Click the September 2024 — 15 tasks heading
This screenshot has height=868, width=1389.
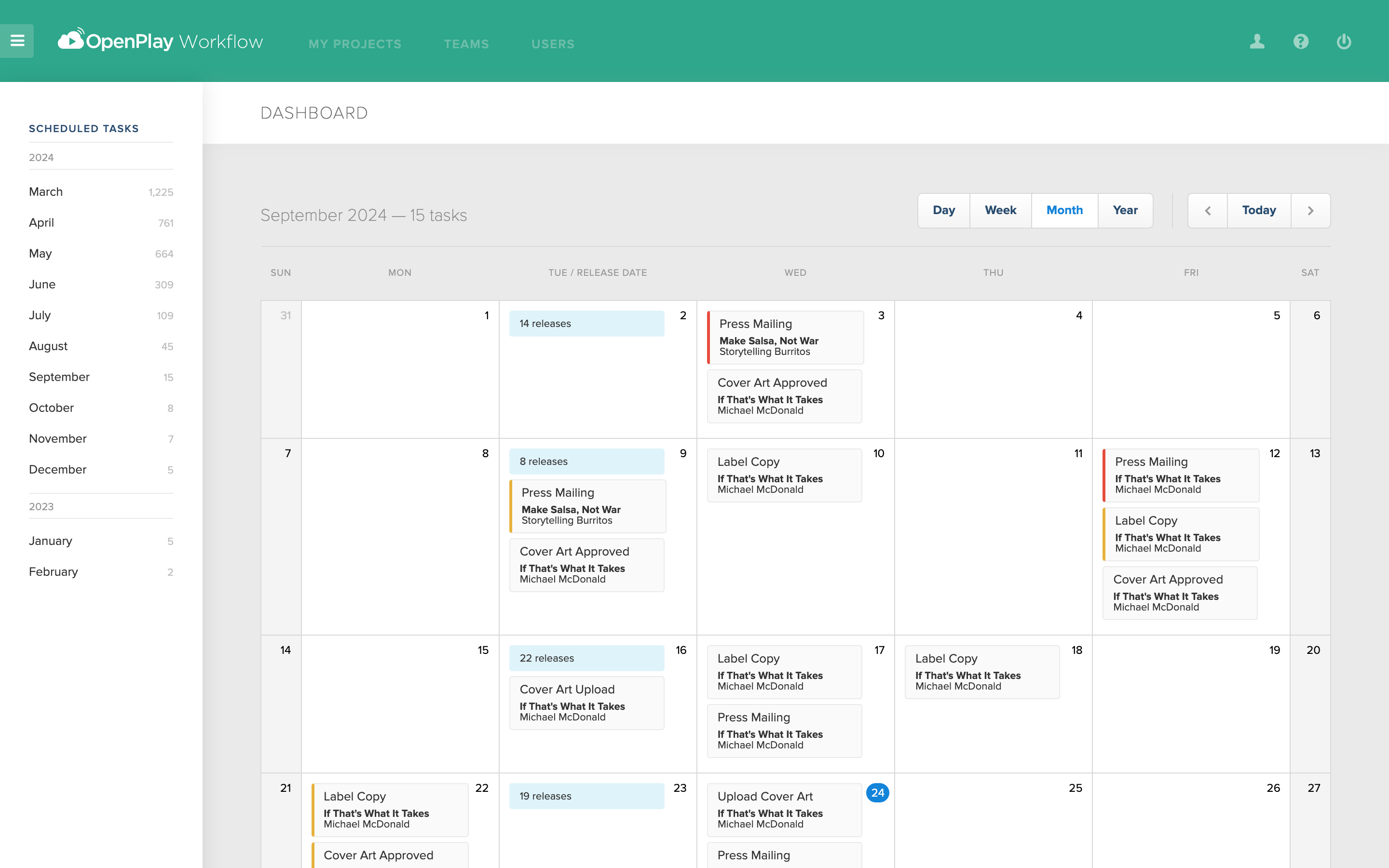(364, 215)
